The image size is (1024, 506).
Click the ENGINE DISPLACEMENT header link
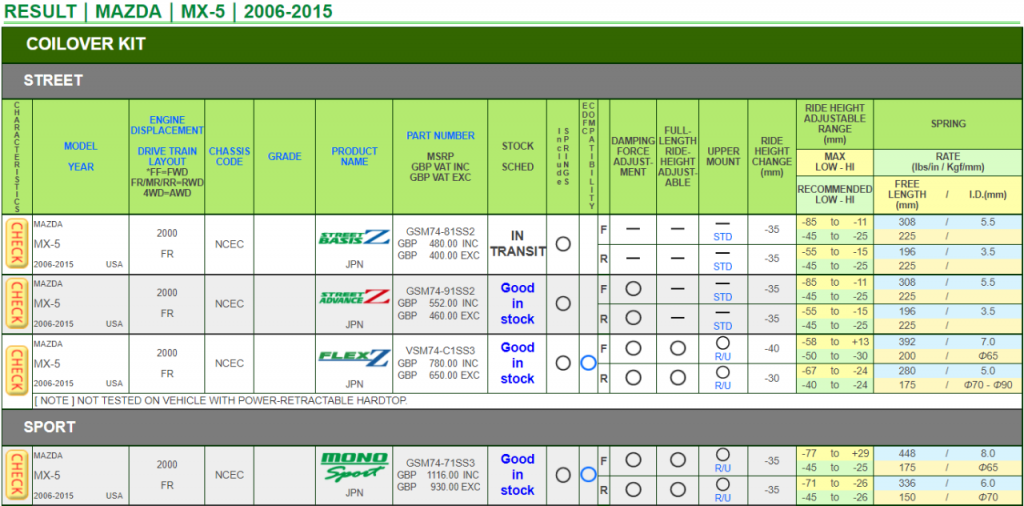pyautogui.click(x=167, y=125)
